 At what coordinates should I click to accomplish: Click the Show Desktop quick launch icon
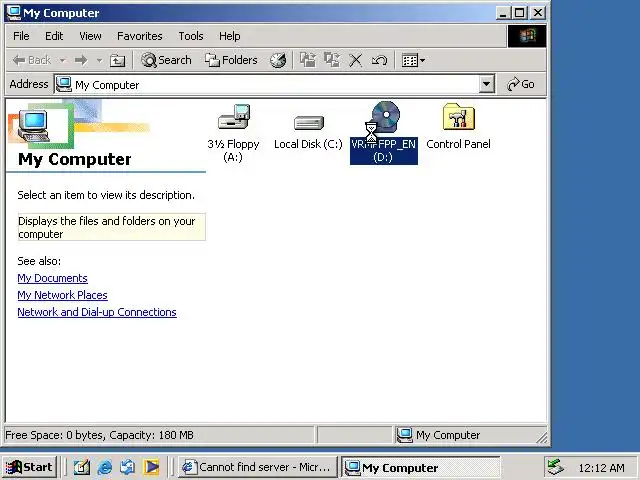[x=82, y=467]
